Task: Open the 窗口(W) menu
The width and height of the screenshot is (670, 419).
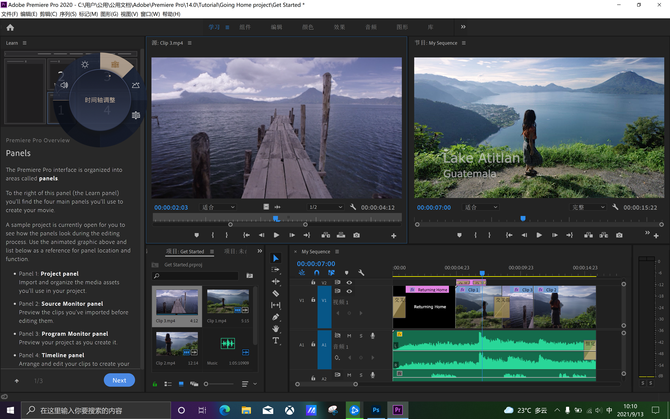Action: (150, 14)
